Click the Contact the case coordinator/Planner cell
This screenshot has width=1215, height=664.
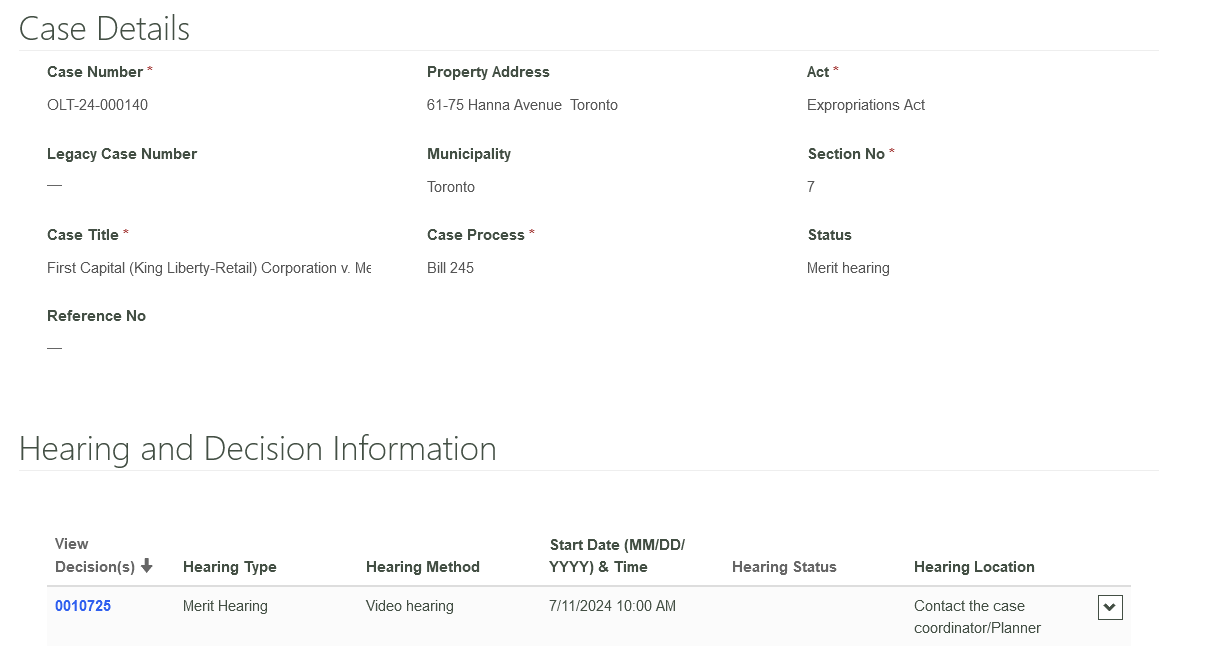coord(977,617)
